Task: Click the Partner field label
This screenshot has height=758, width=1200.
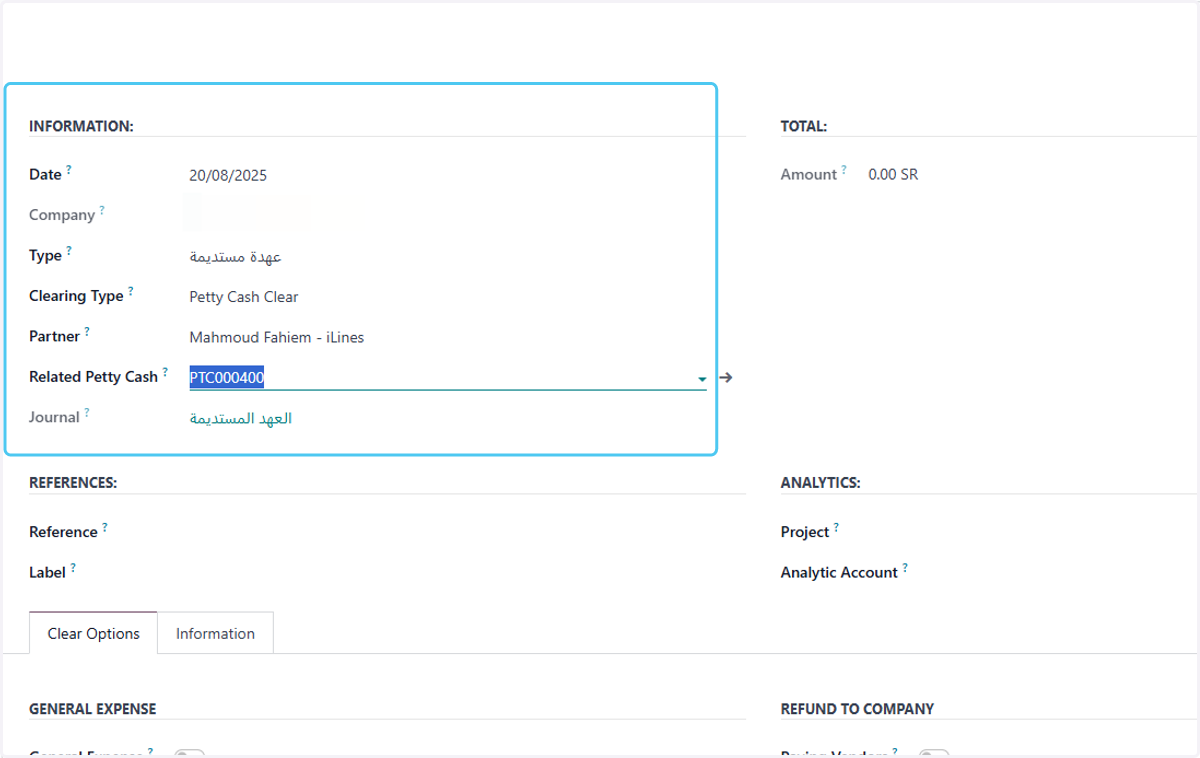Action: tap(54, 336)
